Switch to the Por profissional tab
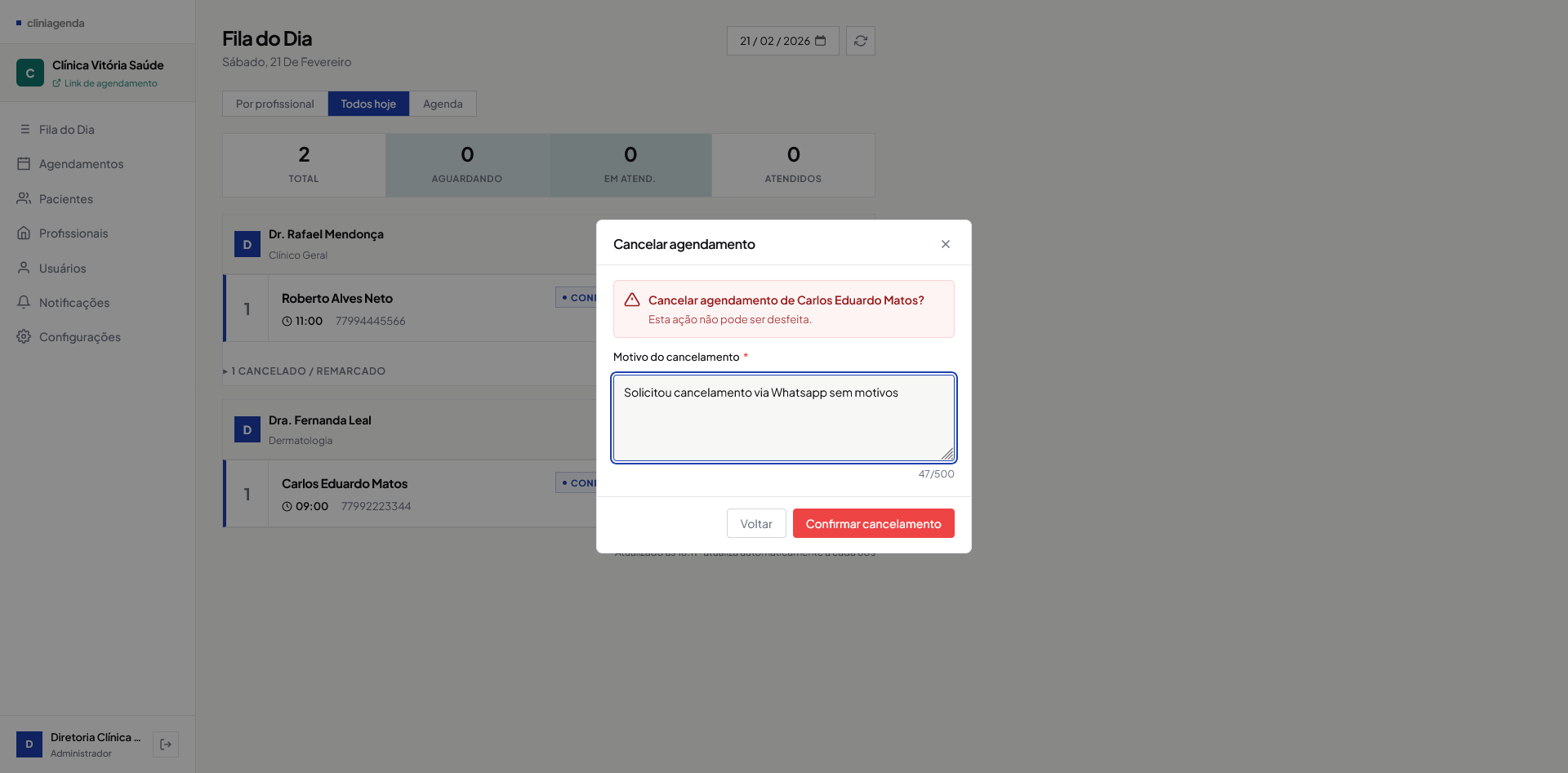Image resolution: width=1568 pixels, height=773 pixels. click(274, 104)
